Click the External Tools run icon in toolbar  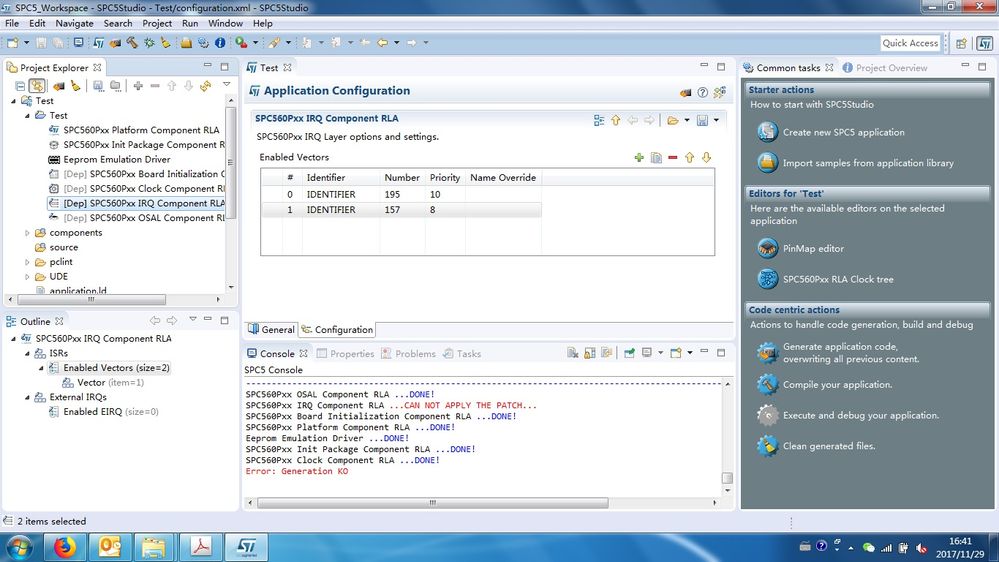click(x=241, y=43)
